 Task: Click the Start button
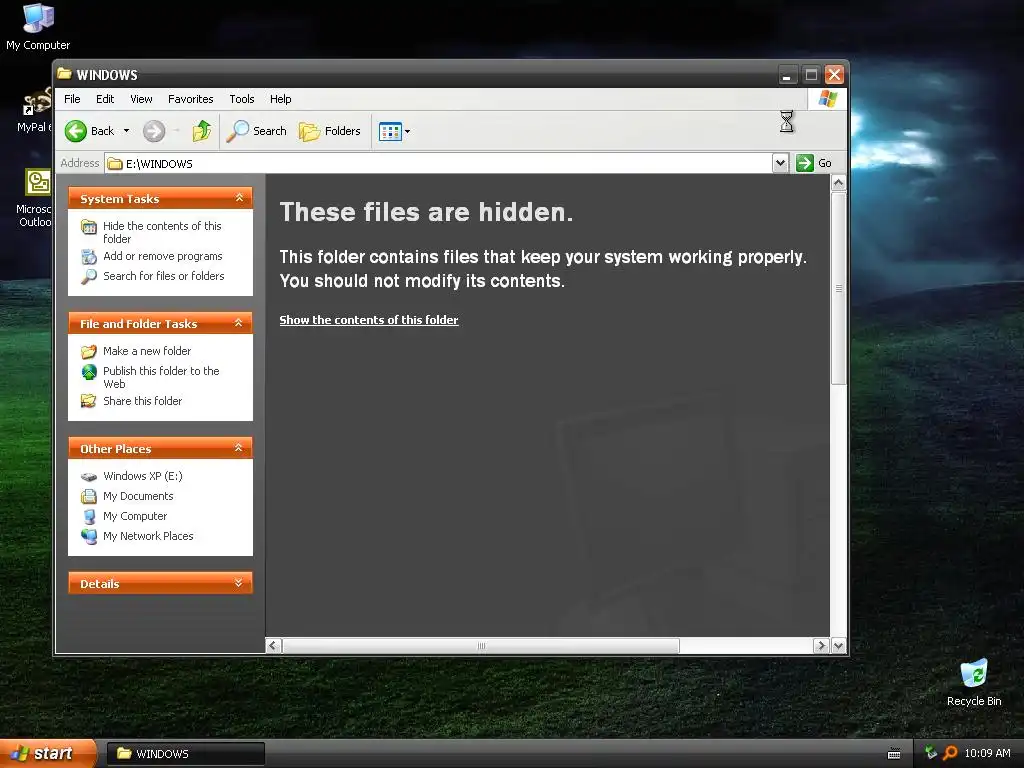coord(48,754)
